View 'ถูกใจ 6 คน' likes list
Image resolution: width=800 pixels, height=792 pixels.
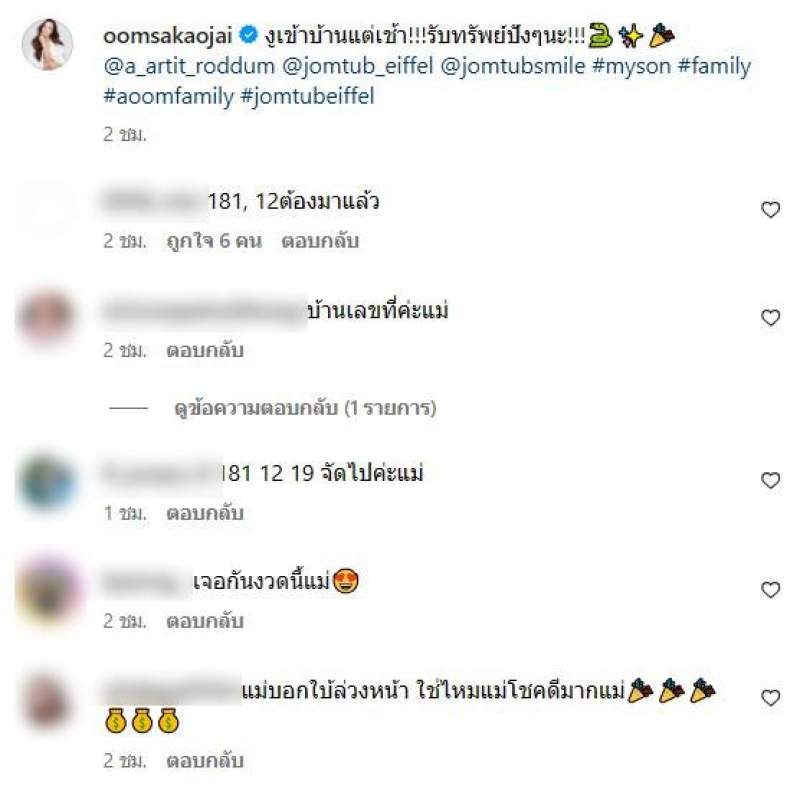214,241
